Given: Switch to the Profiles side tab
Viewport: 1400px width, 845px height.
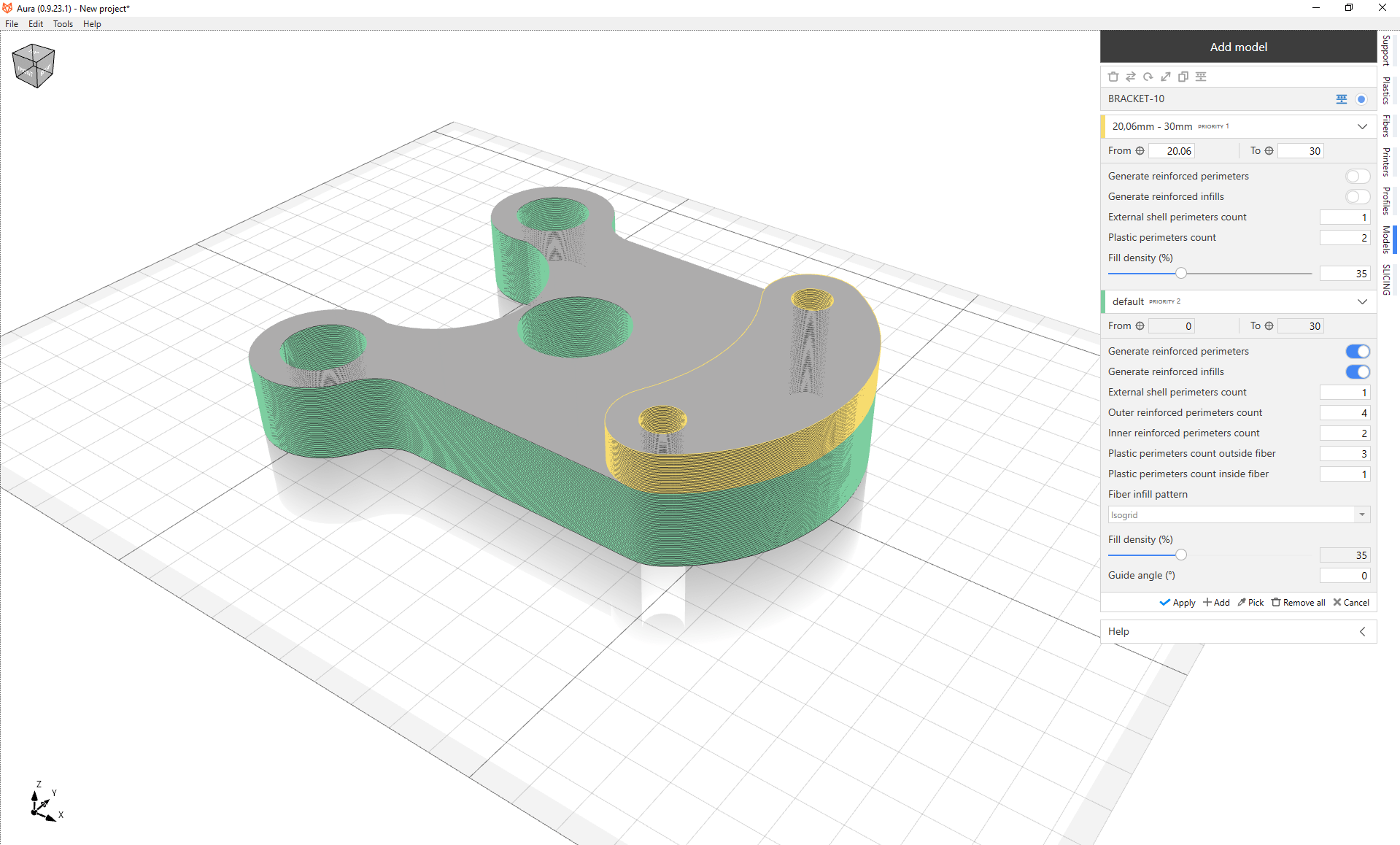Looking at the screenshot, I should pyautogui.click(x=1386, y=201).
